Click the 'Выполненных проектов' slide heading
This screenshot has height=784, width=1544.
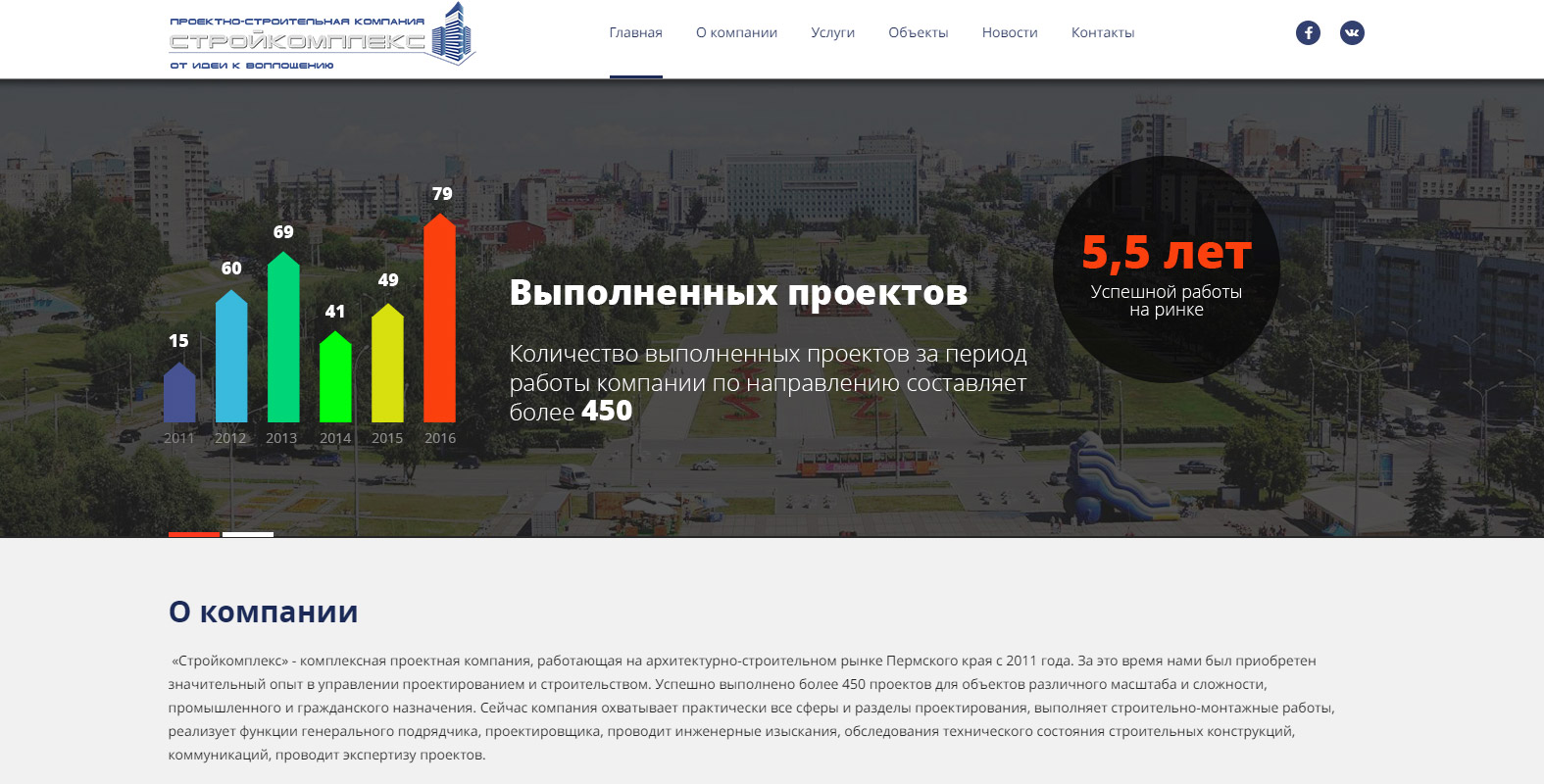(738, 293)
